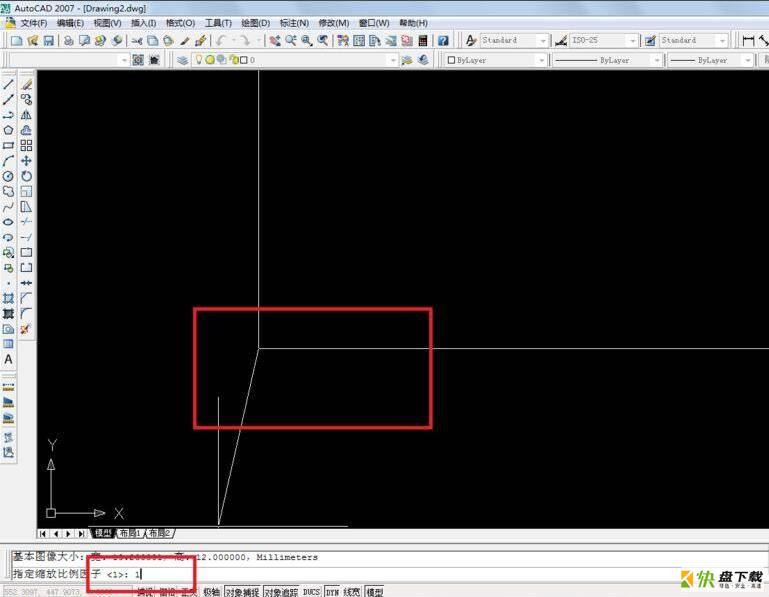Select the Multiline Text A tool
The width and height of the screenshot is (769, 597).
point(8,360)
